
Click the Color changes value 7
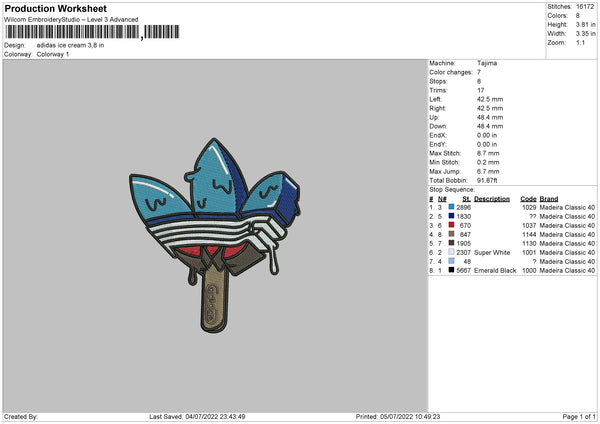479,72
